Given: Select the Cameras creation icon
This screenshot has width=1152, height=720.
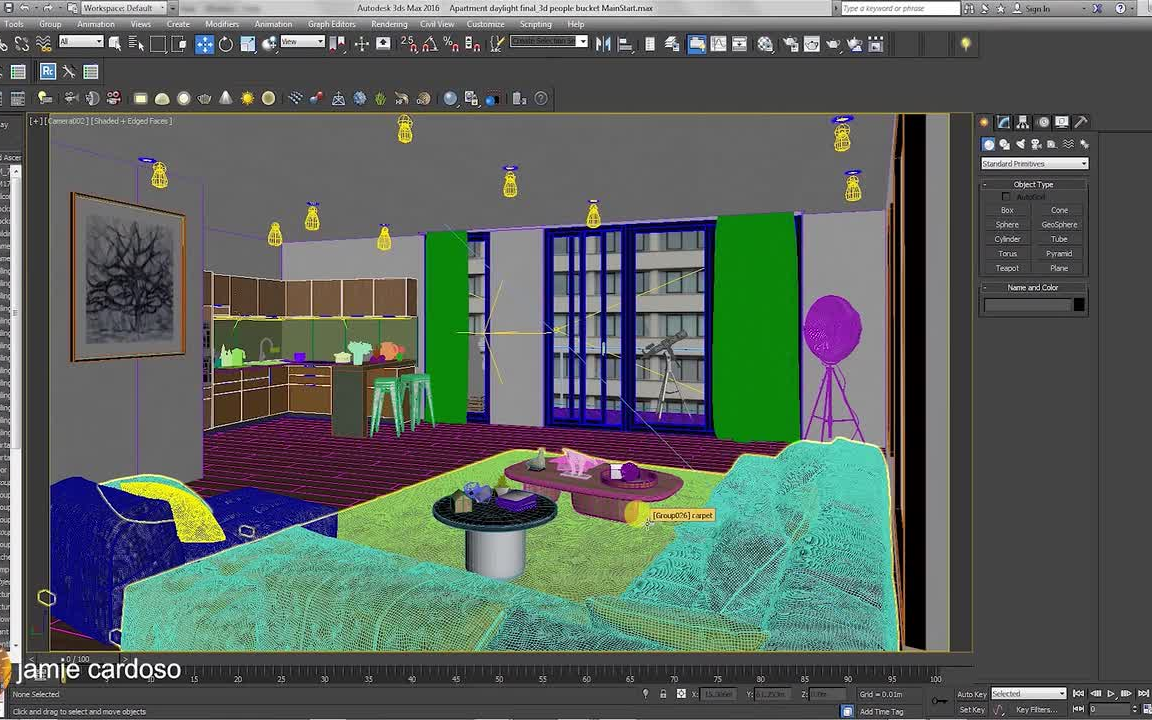Looking at the screenshot, I should (1037, 144).
